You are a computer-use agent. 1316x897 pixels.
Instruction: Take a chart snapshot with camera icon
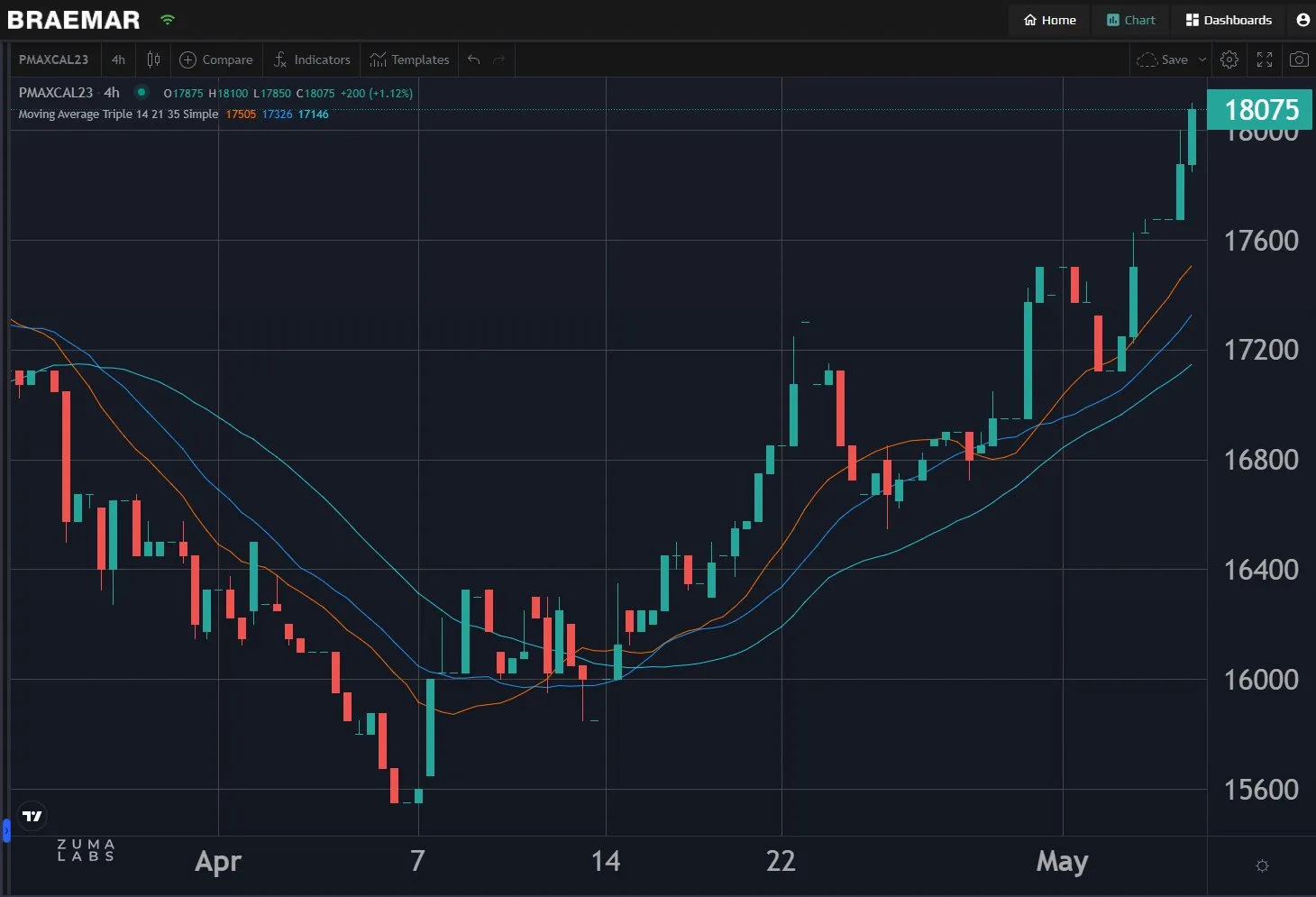point(1299,59)
